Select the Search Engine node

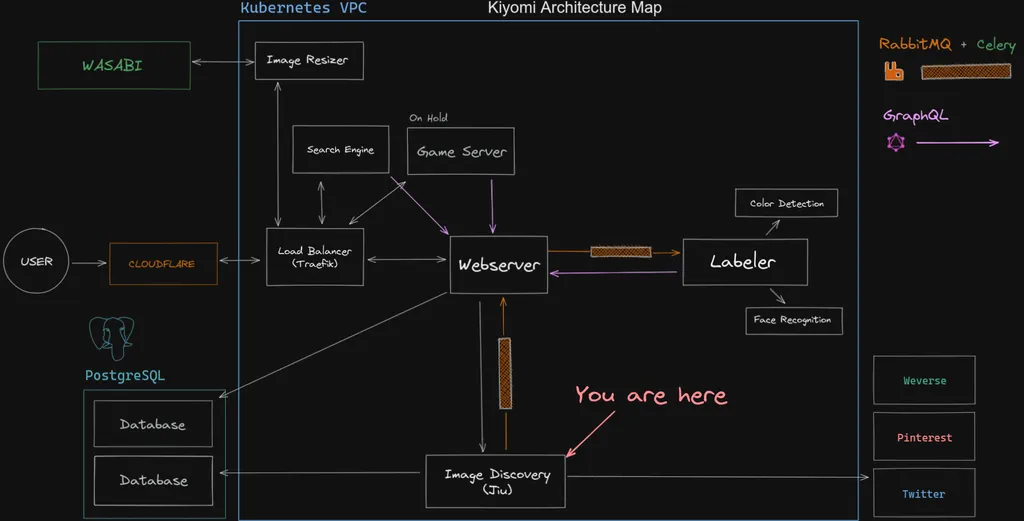[x=340, y=150]
